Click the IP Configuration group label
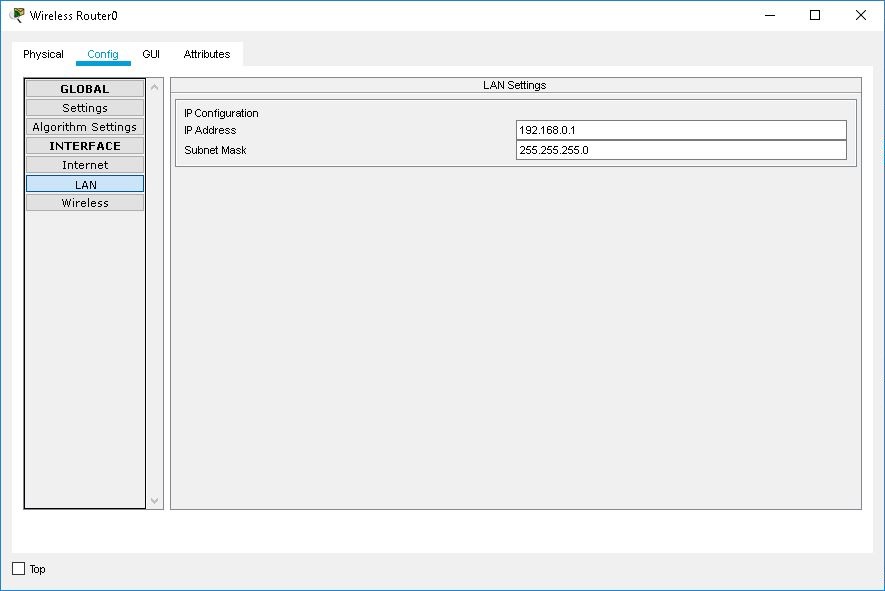Image resolution: width=885 pixels, height=591 pixels. click(x=220, y=113)
